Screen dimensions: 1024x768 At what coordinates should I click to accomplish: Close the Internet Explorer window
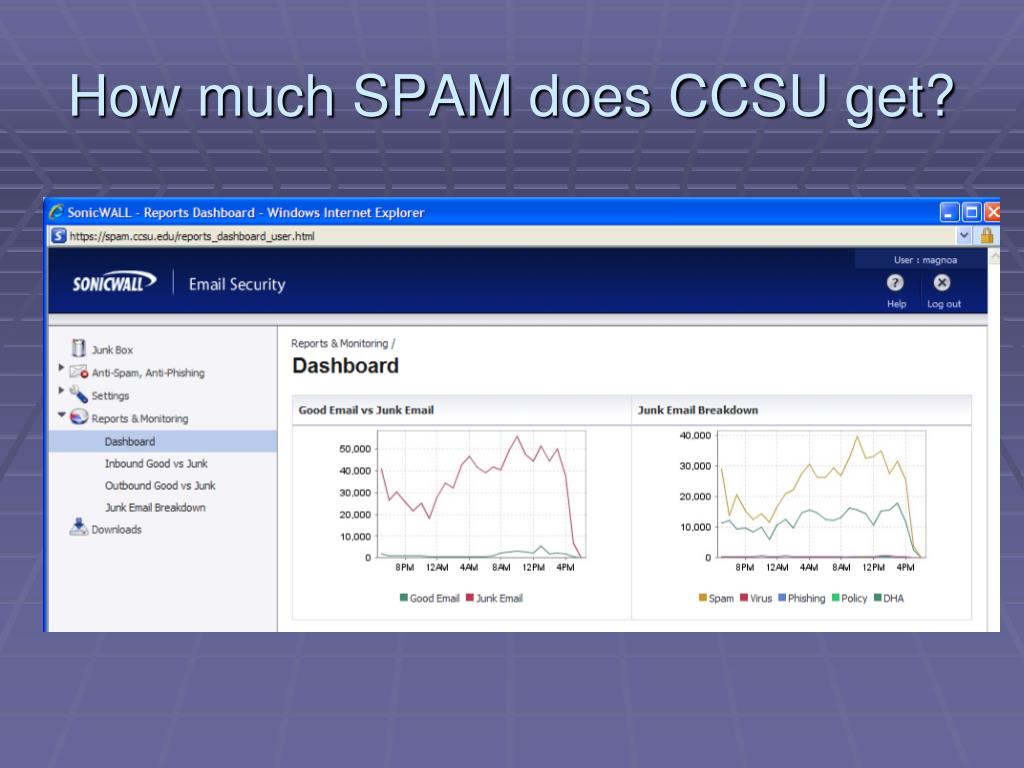992,212
